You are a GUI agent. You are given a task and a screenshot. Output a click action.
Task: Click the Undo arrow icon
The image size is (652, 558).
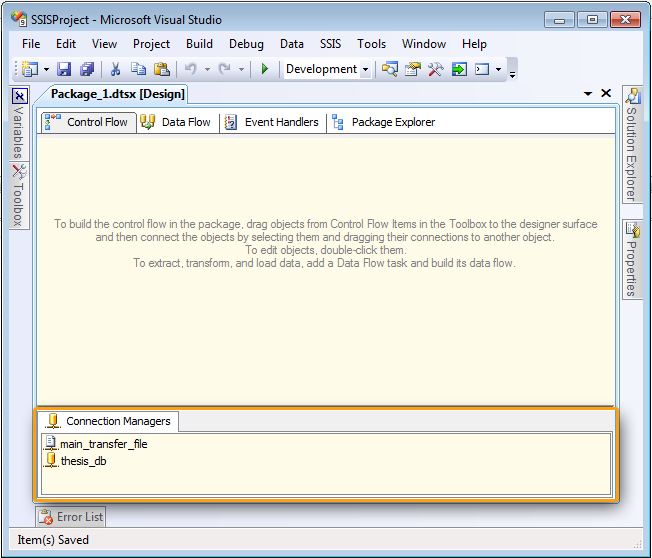(x=191, y=69)
